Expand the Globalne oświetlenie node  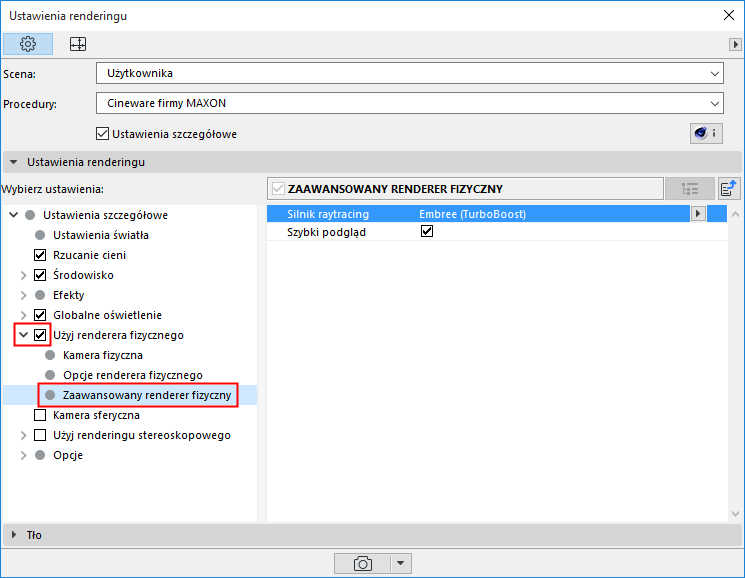pos(23,315)
